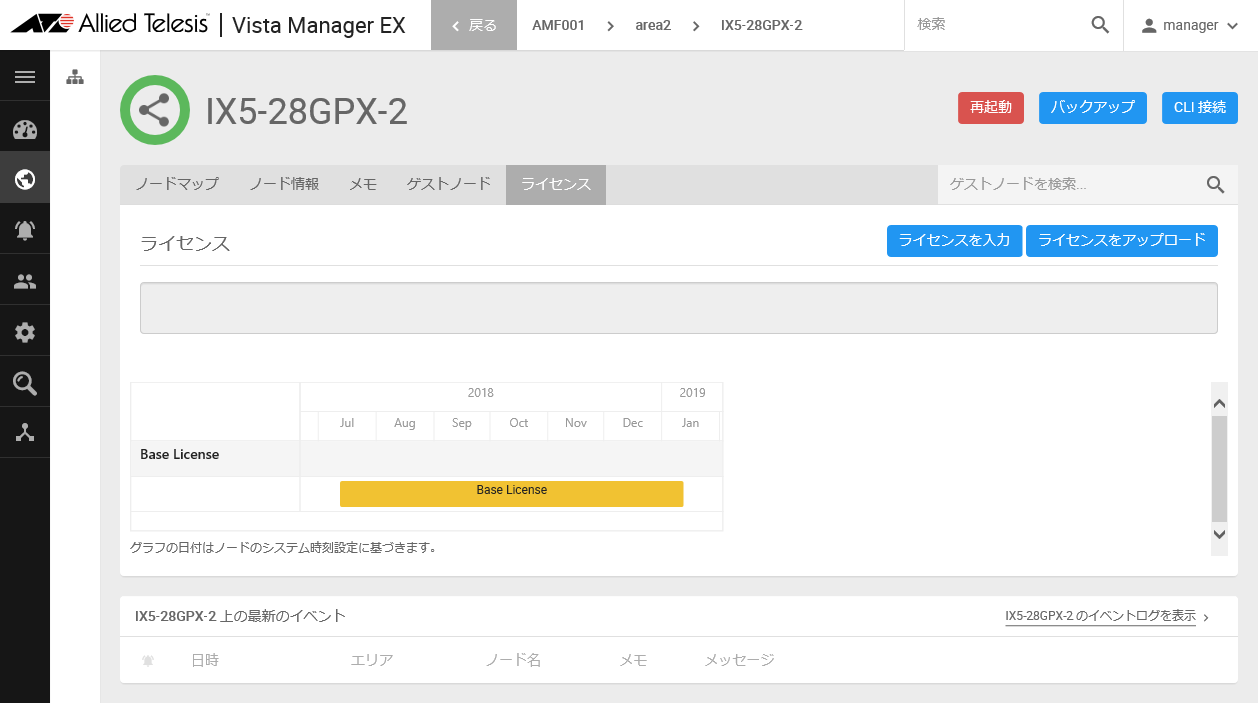This screenshot has height=703, width=1258.
Task: Select the network map globe icon
Action: pyautogui.click(x=24, y=177)
